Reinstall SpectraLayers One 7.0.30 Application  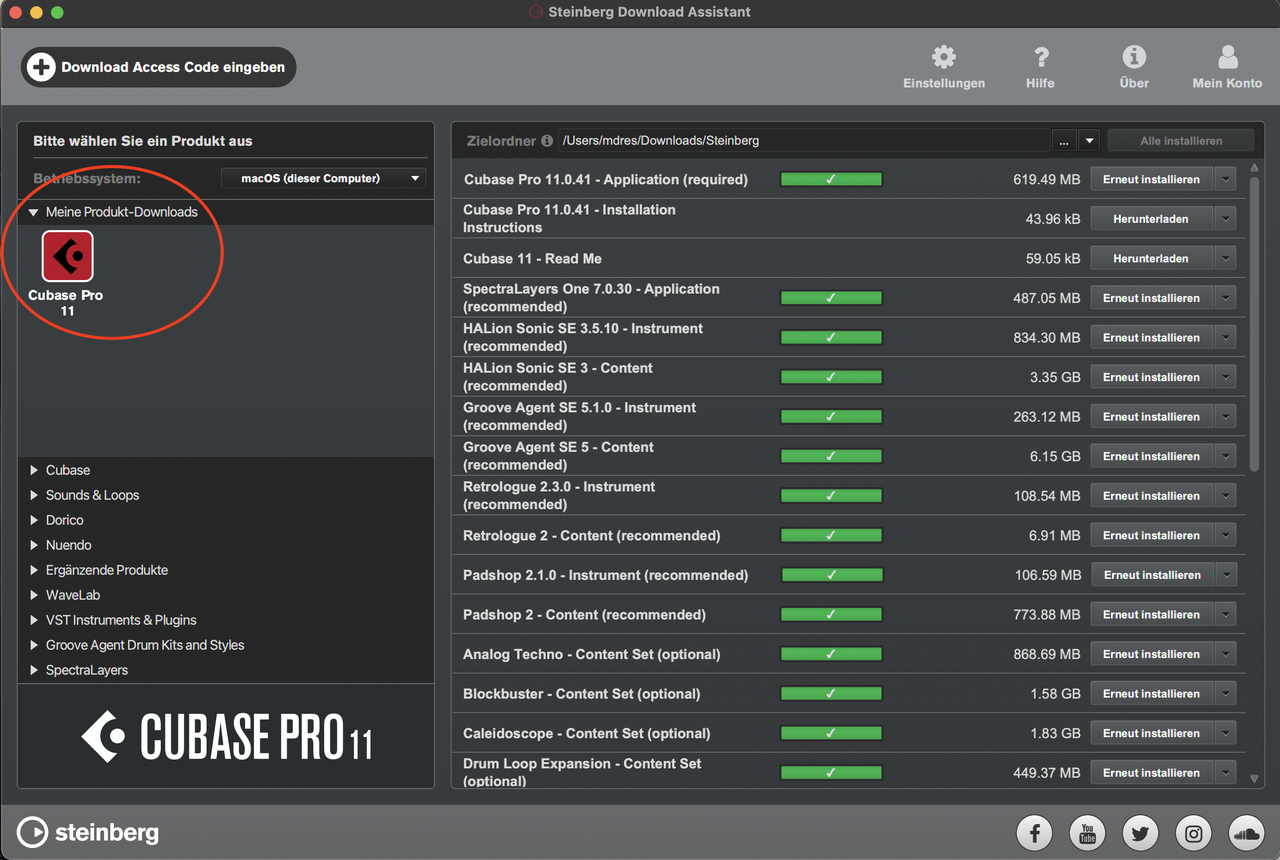1151,298
